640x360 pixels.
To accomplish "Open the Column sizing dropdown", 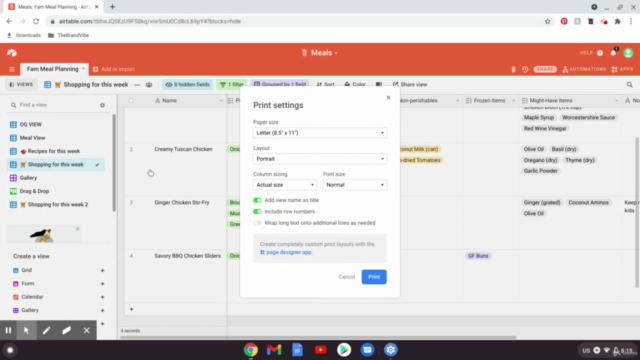I will coord(285,185).
